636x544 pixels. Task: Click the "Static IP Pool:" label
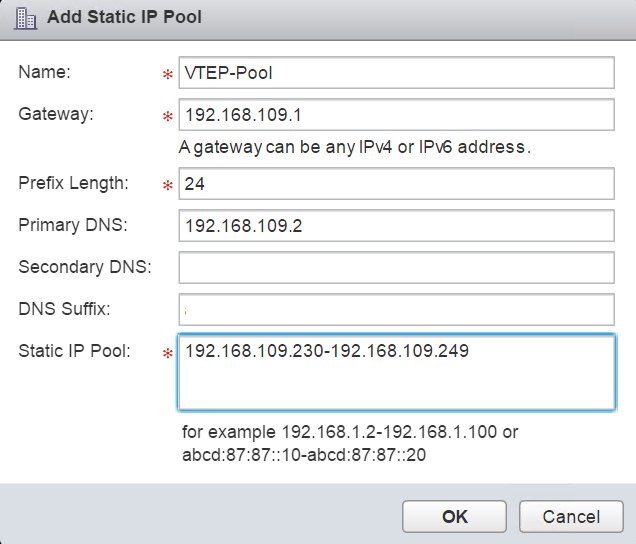click(74, 351)
